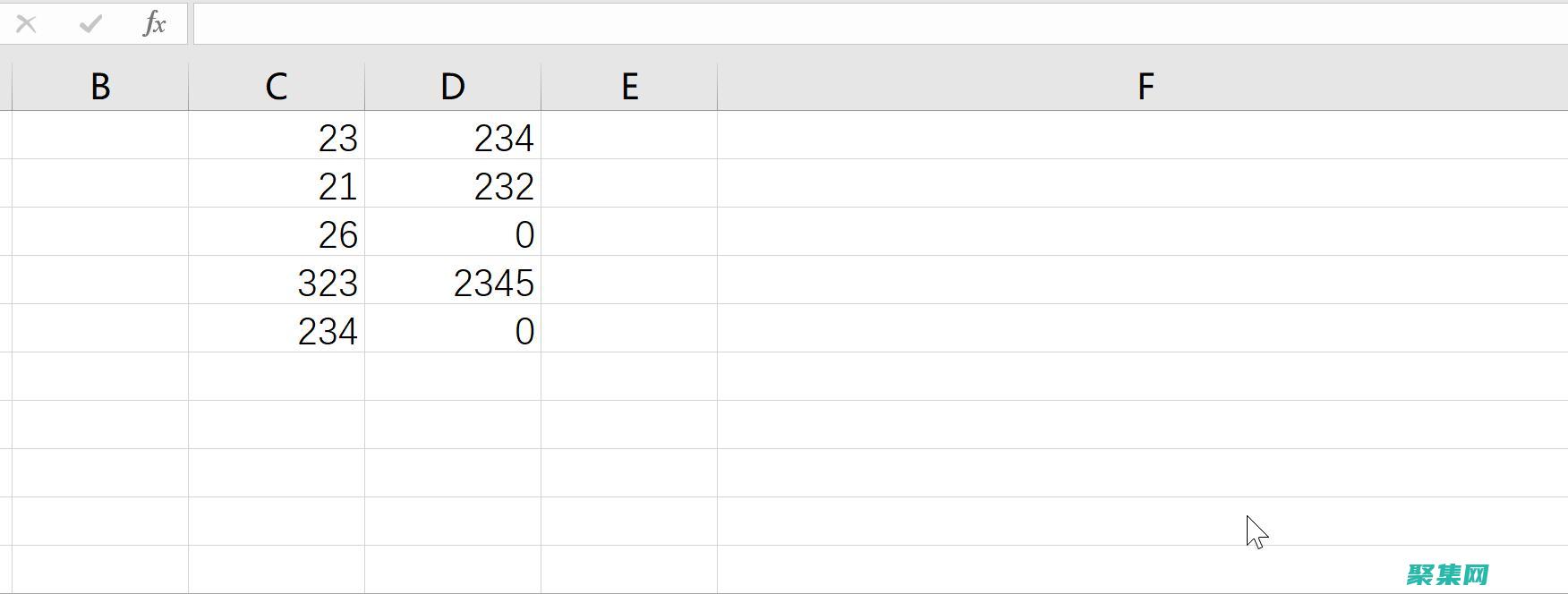
Task: Click the Enter checkmark icon beside formula bar
Action: [89, 24]
